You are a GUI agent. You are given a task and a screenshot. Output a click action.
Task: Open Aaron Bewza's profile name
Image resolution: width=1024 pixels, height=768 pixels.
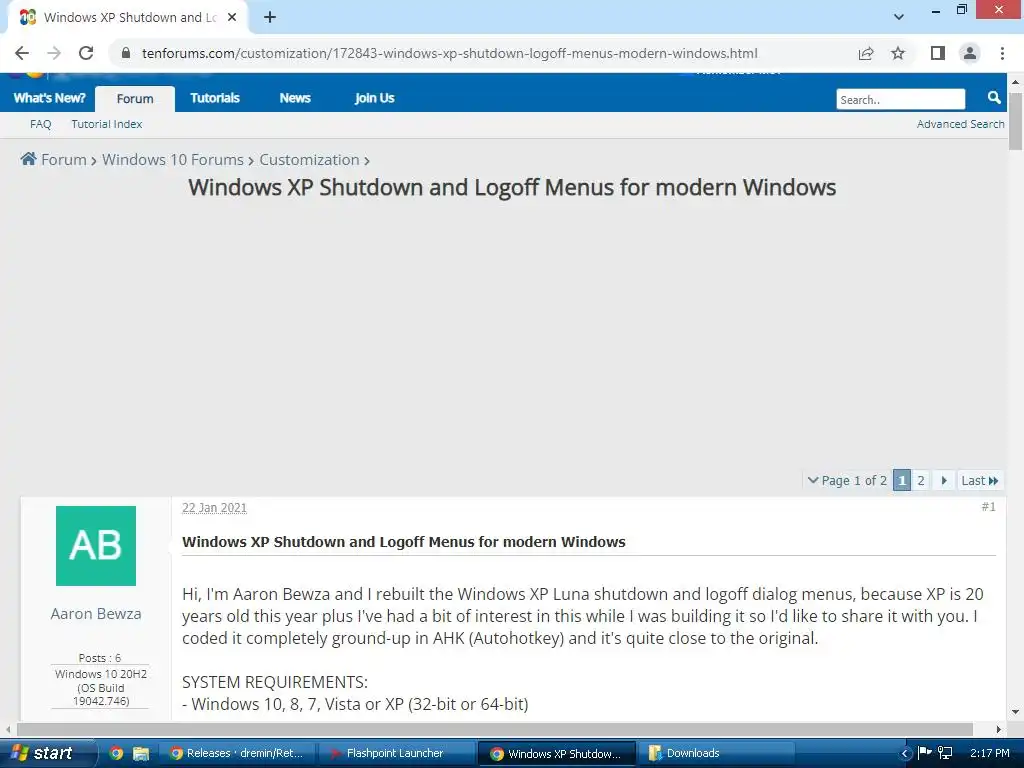(x=96, y=614)
